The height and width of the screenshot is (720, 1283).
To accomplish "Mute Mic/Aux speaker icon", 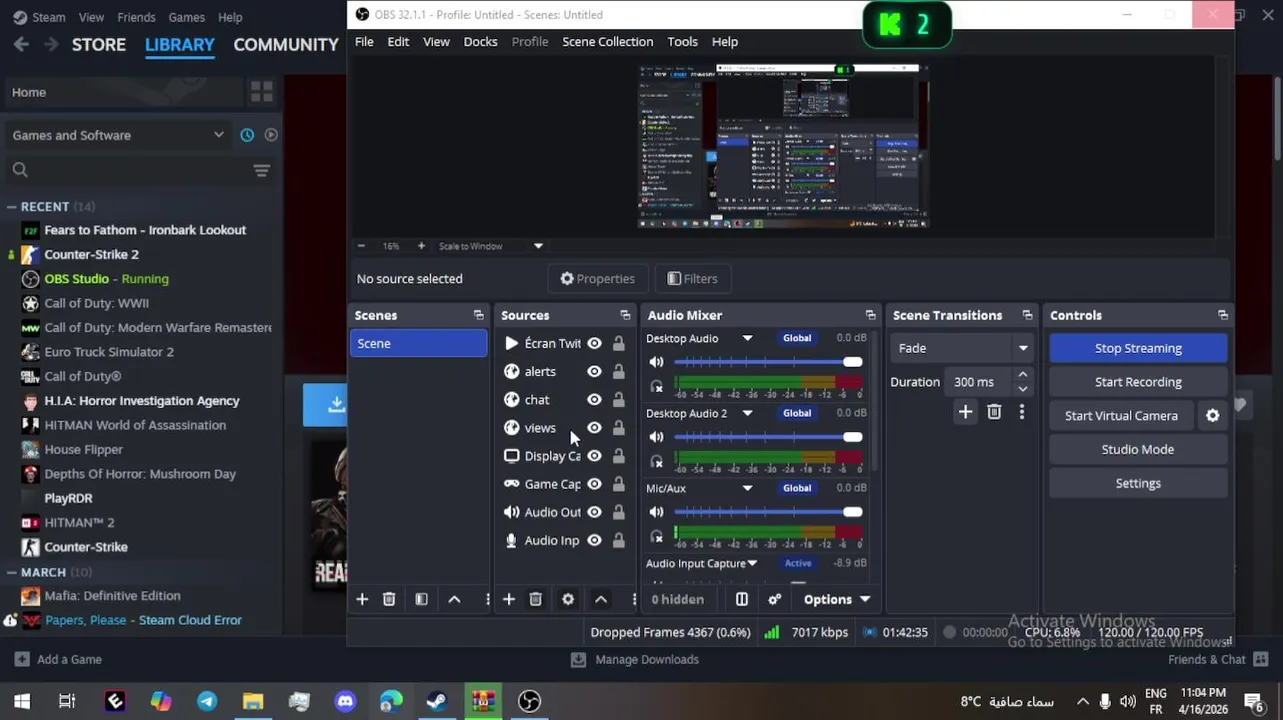I will (656, 512).
